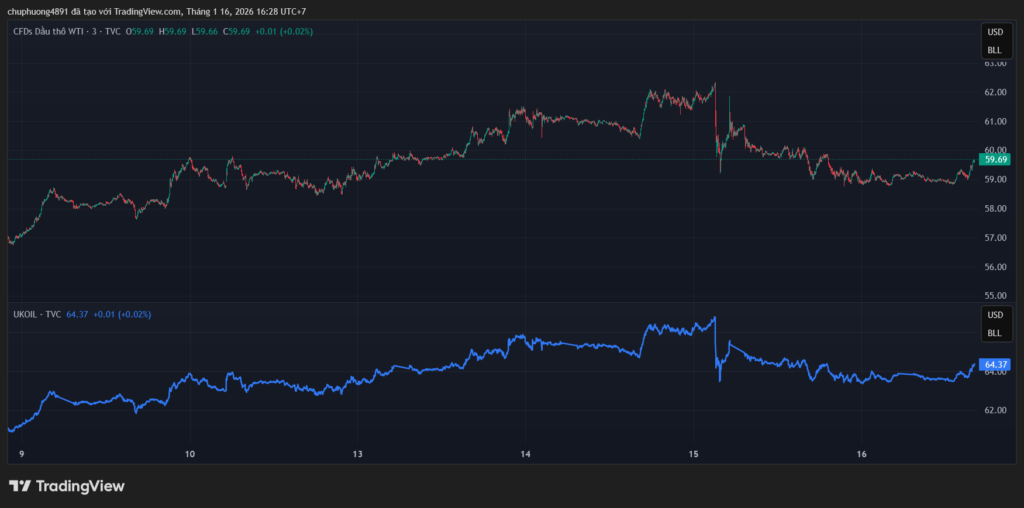1024x508 pixels.
Task: Click the TradingView logo icon
Action: point(20,486)
